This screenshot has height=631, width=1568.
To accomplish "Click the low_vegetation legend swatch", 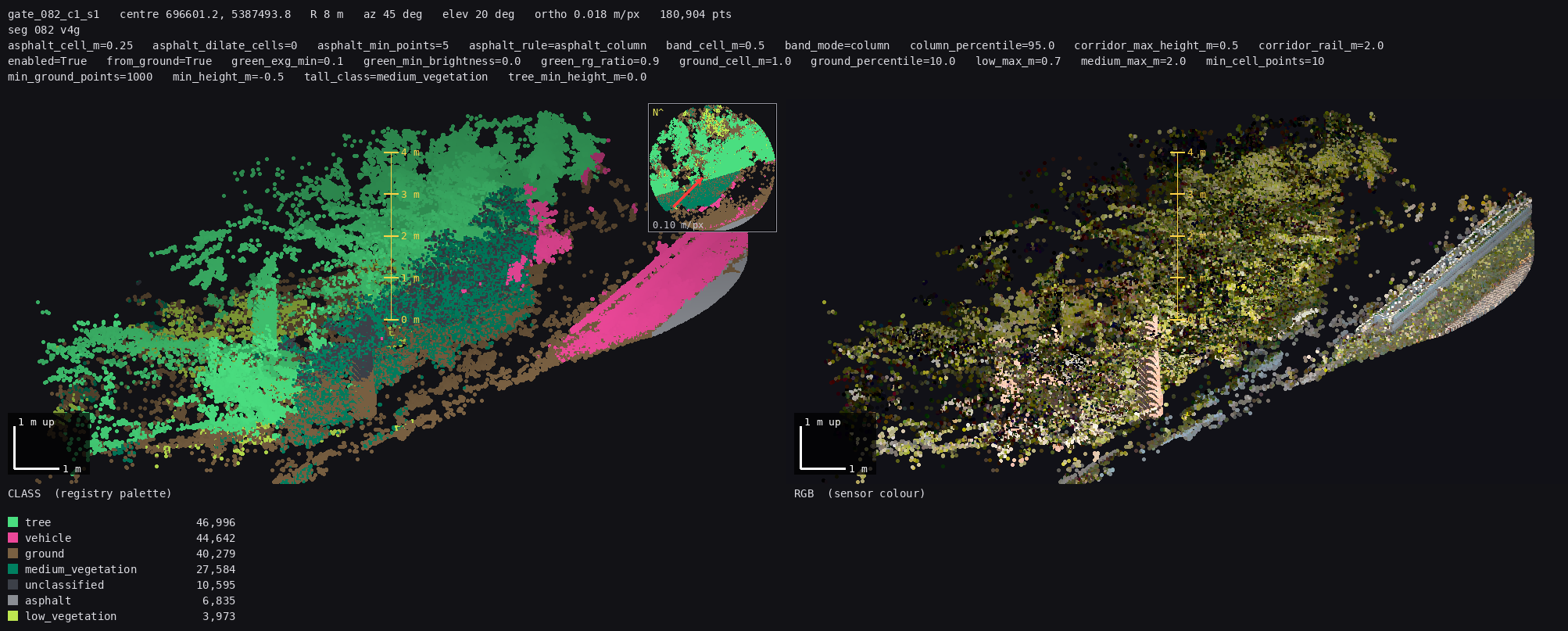I will pos(13,616).
